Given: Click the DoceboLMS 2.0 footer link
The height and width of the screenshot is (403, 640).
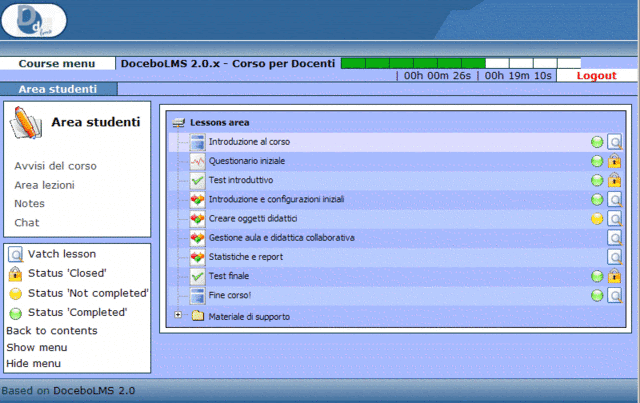Looking at the screenshot, I should (x=94, y=391).
